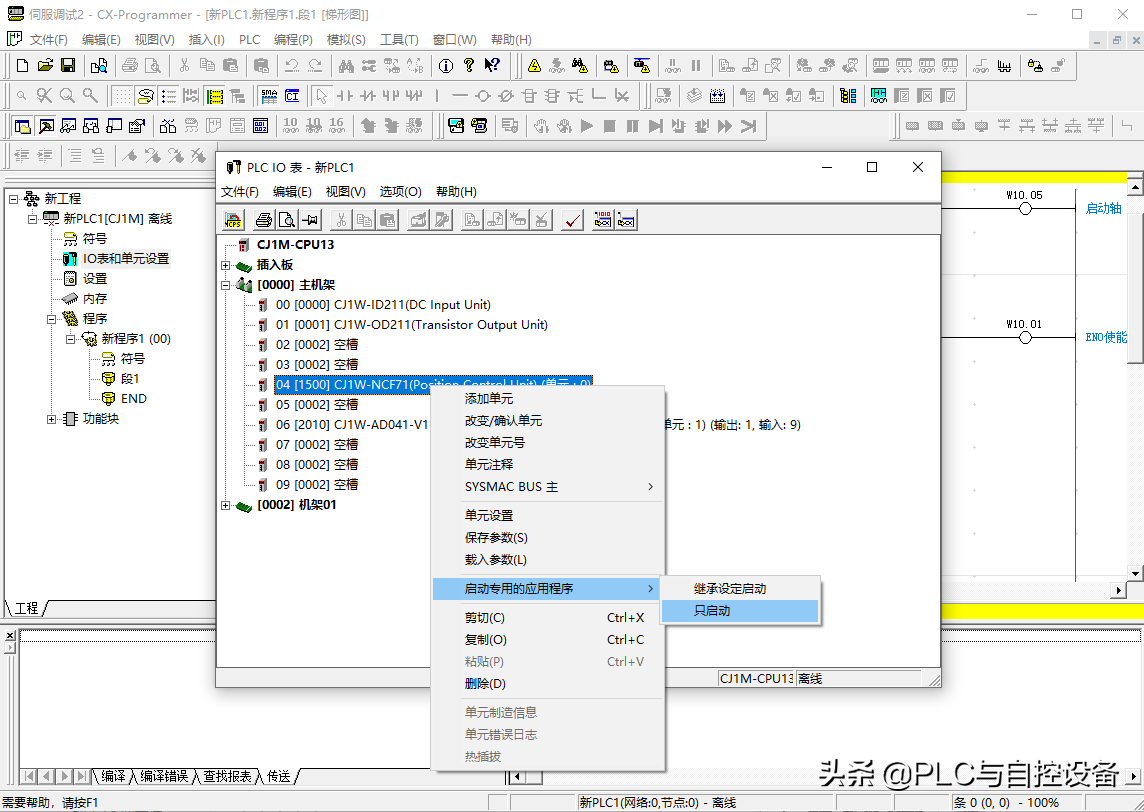Collapse the [0000] 主机架 rack node
The height and width of the screenshot is (812, 1144).
226,285
